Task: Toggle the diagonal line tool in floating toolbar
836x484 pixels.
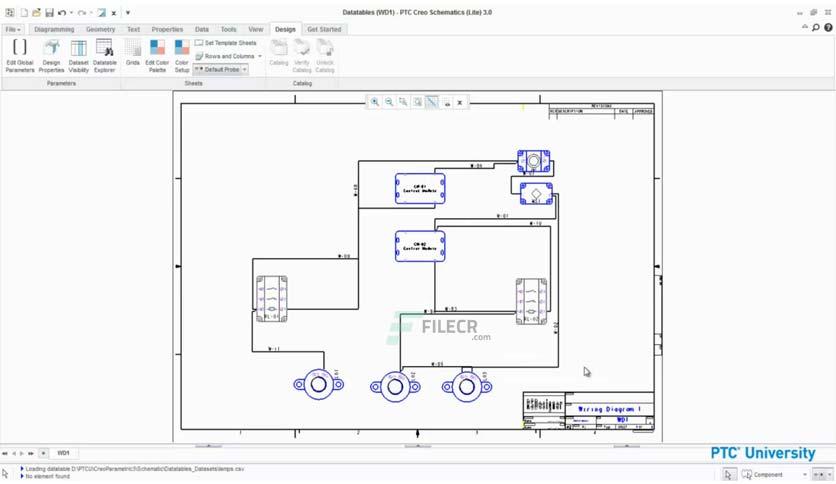Action: coord(432,102)
